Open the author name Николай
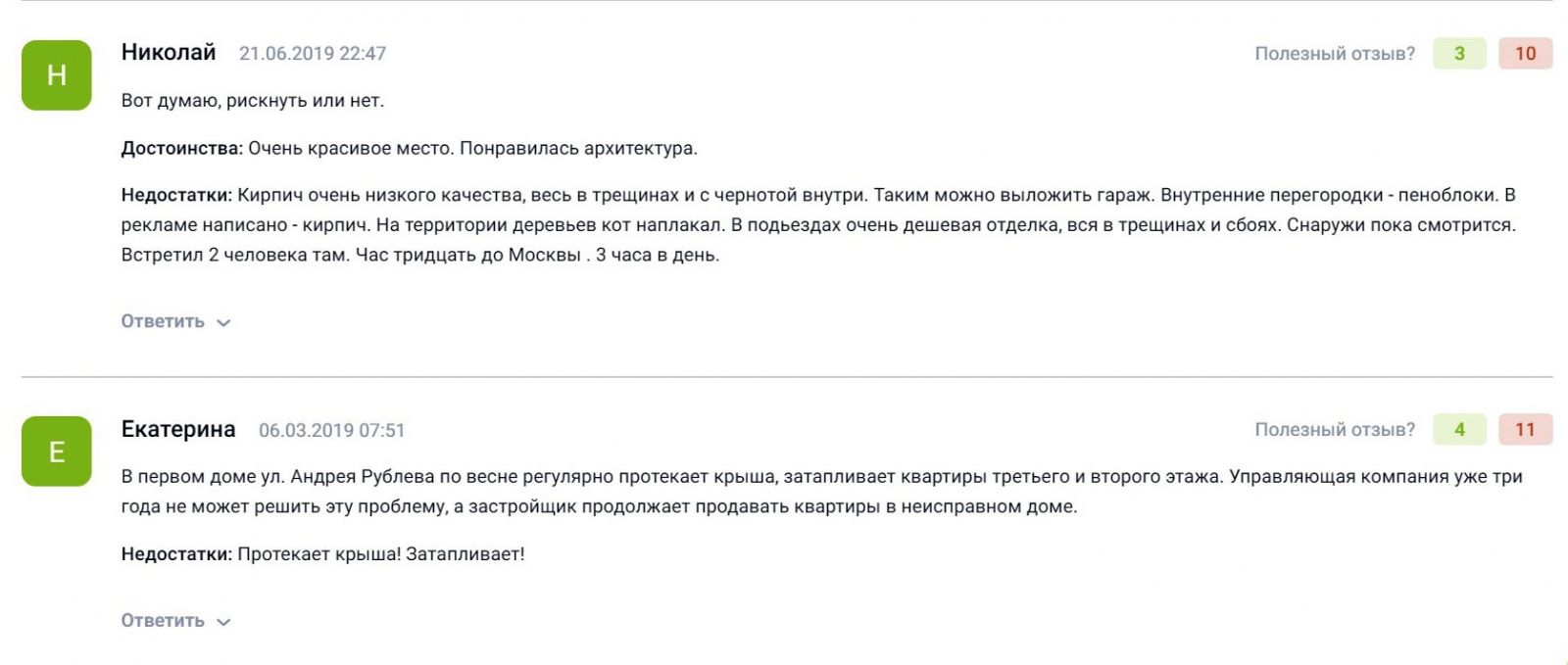This screenshot has width=1568, height=665. click(x=169, y=53)
